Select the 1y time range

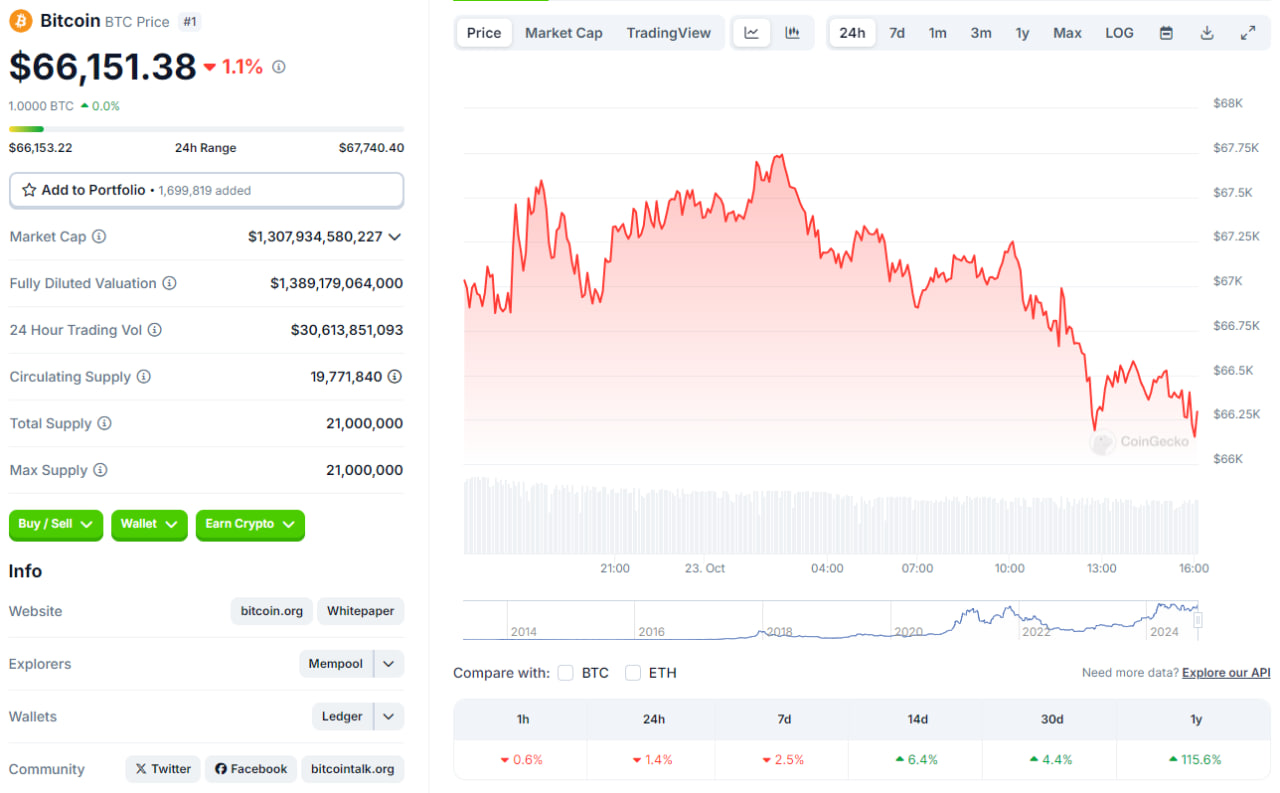pos(1022,33)
